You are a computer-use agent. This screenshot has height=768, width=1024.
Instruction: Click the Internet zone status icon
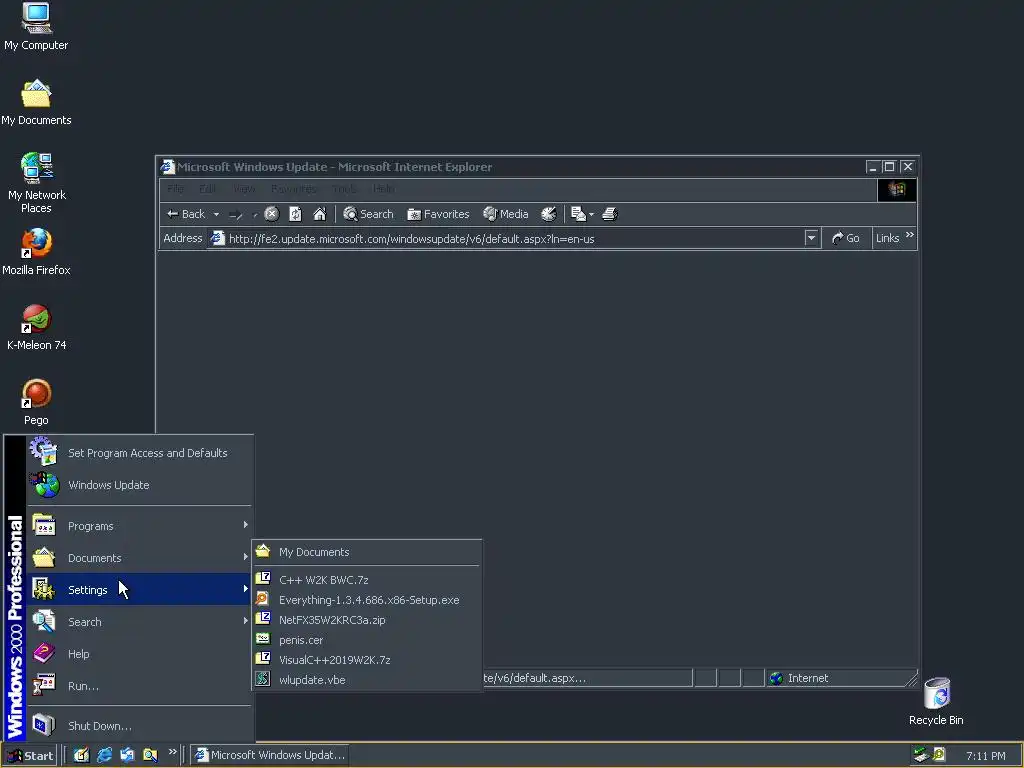click(x=776, y=678)
